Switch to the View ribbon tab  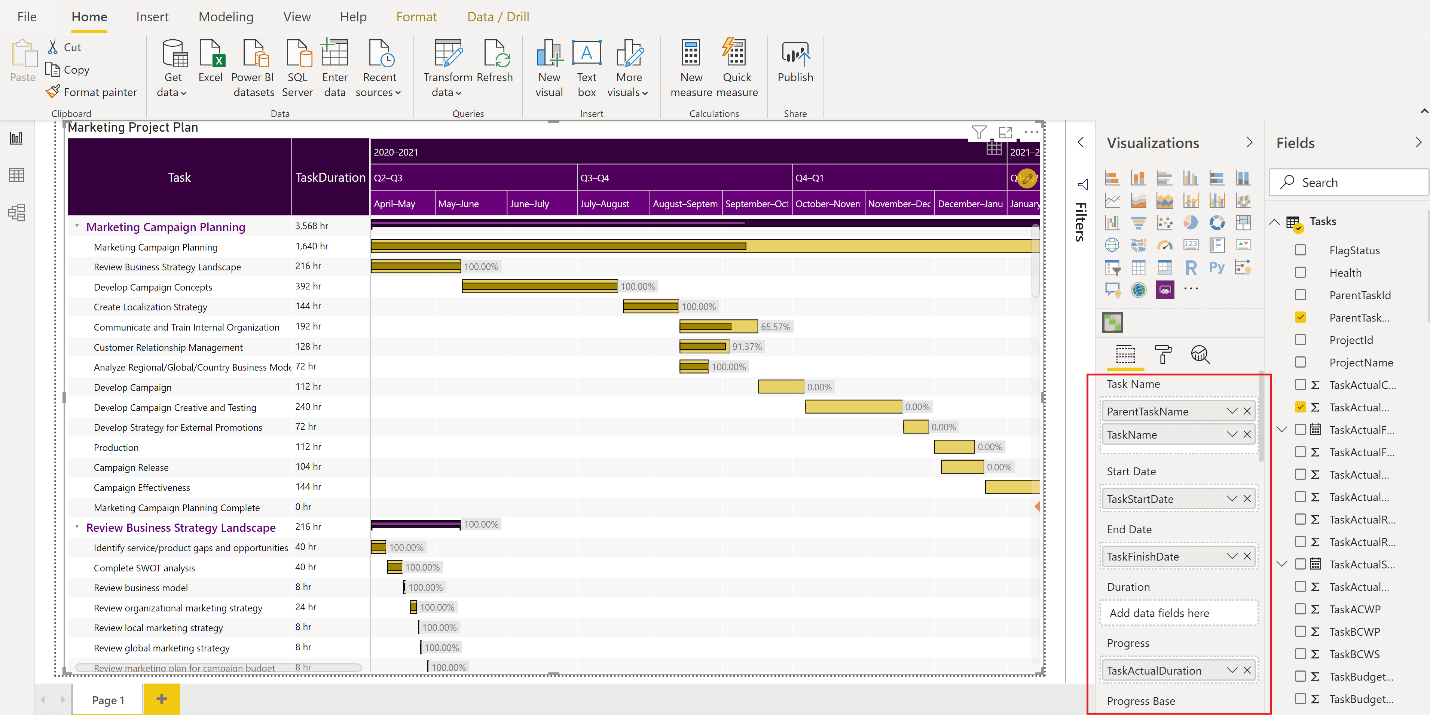pos(297,17)
